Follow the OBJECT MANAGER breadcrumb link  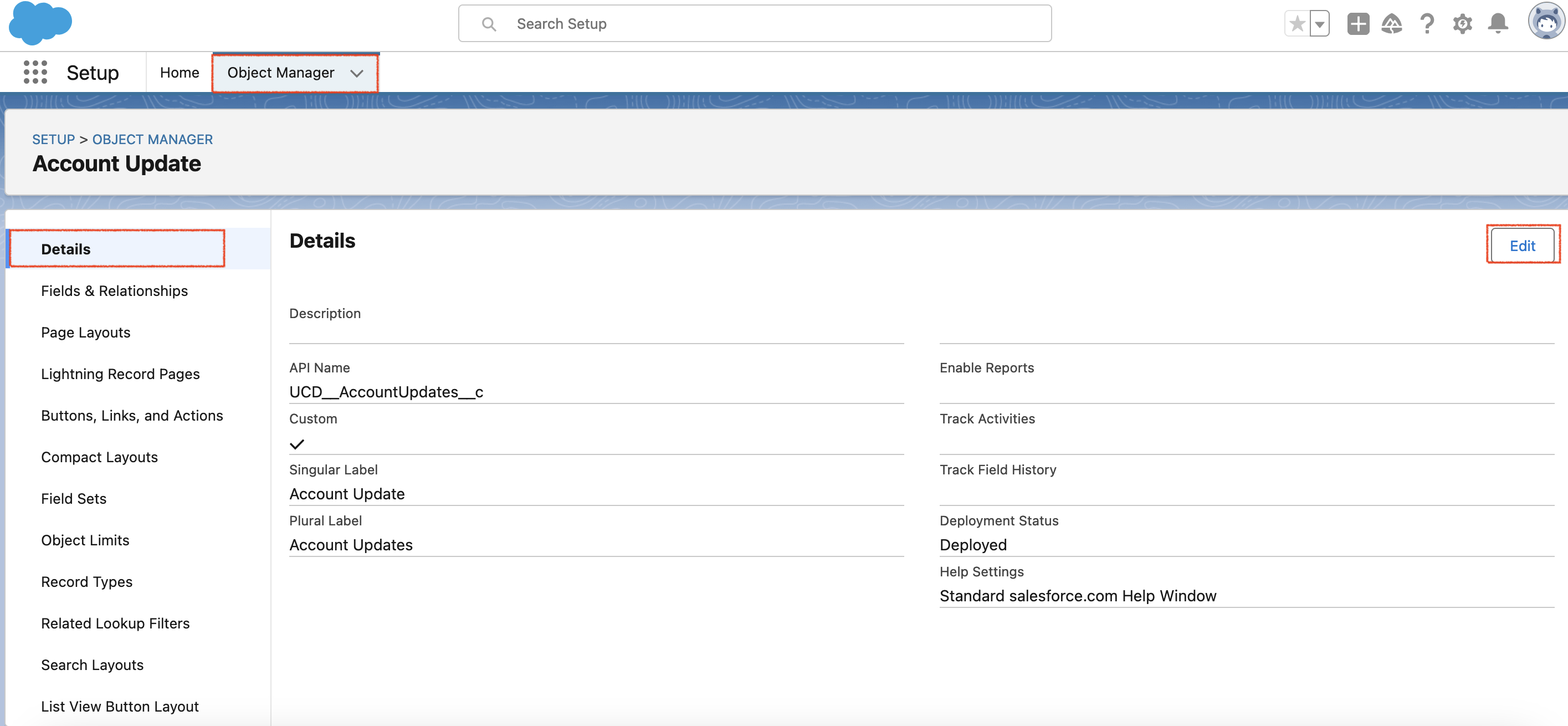152,139
